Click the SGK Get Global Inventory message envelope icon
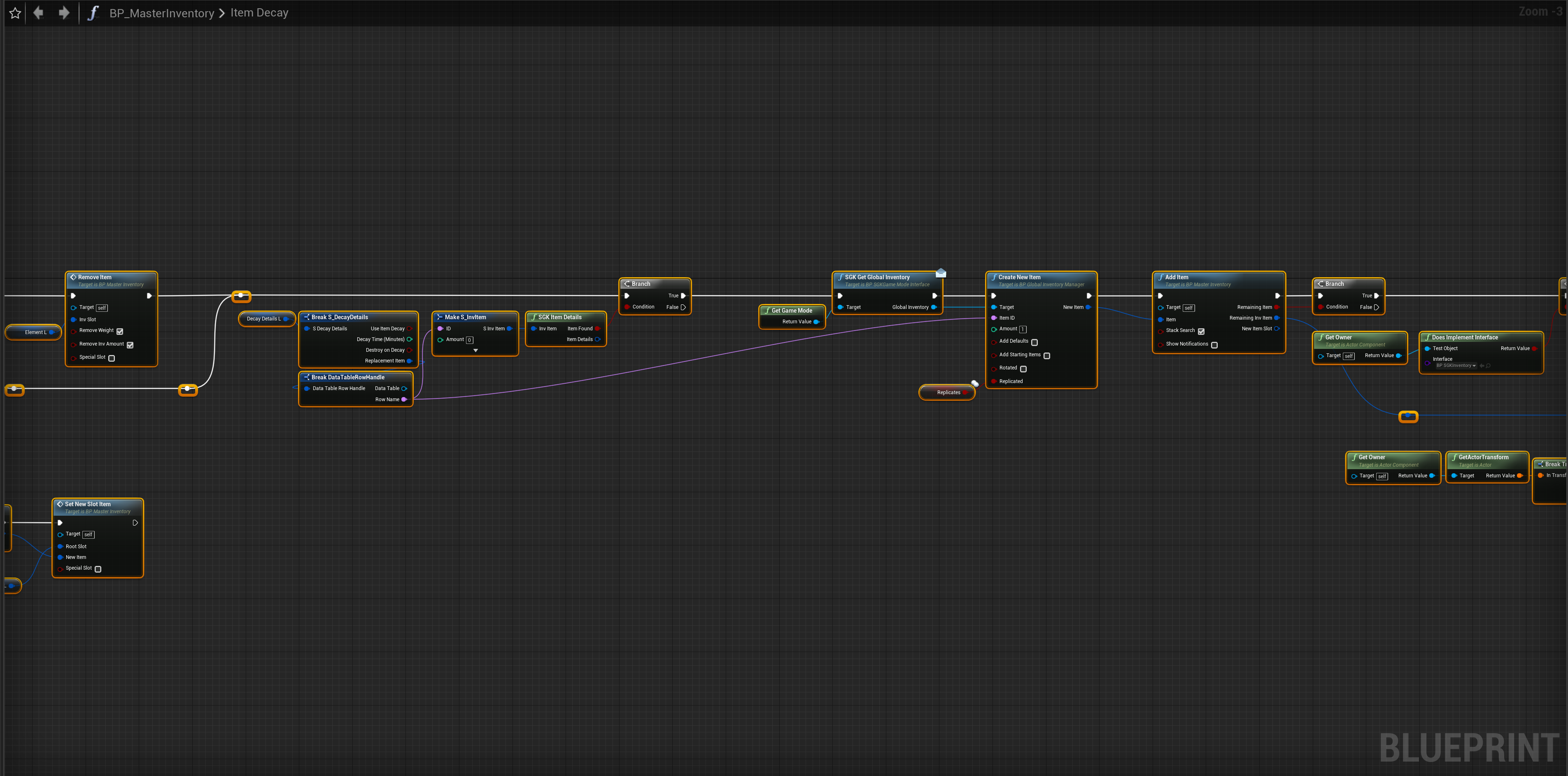Viewport: 1568px width, 776px height. click(x=941, y=273)
